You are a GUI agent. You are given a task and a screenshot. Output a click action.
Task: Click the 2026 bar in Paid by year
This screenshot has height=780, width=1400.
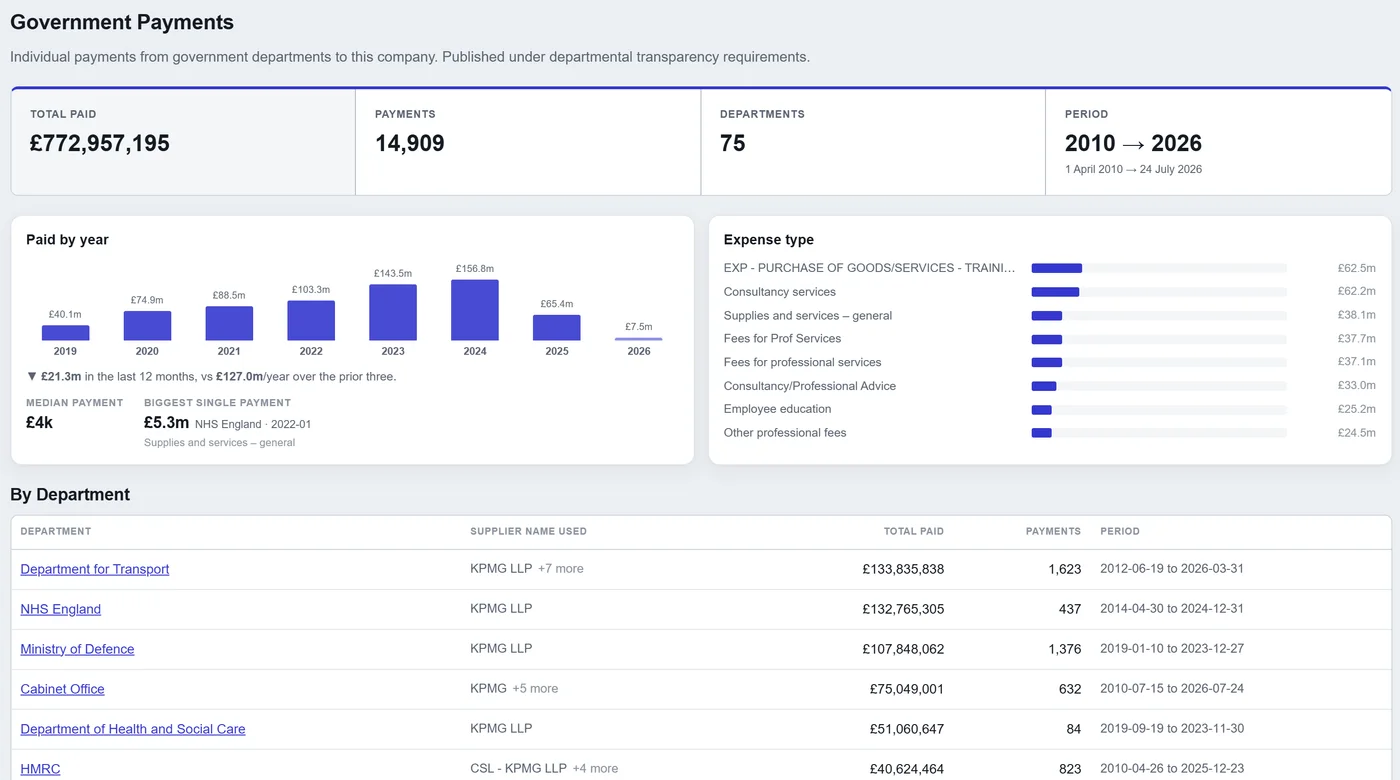(x=639, y=339)
